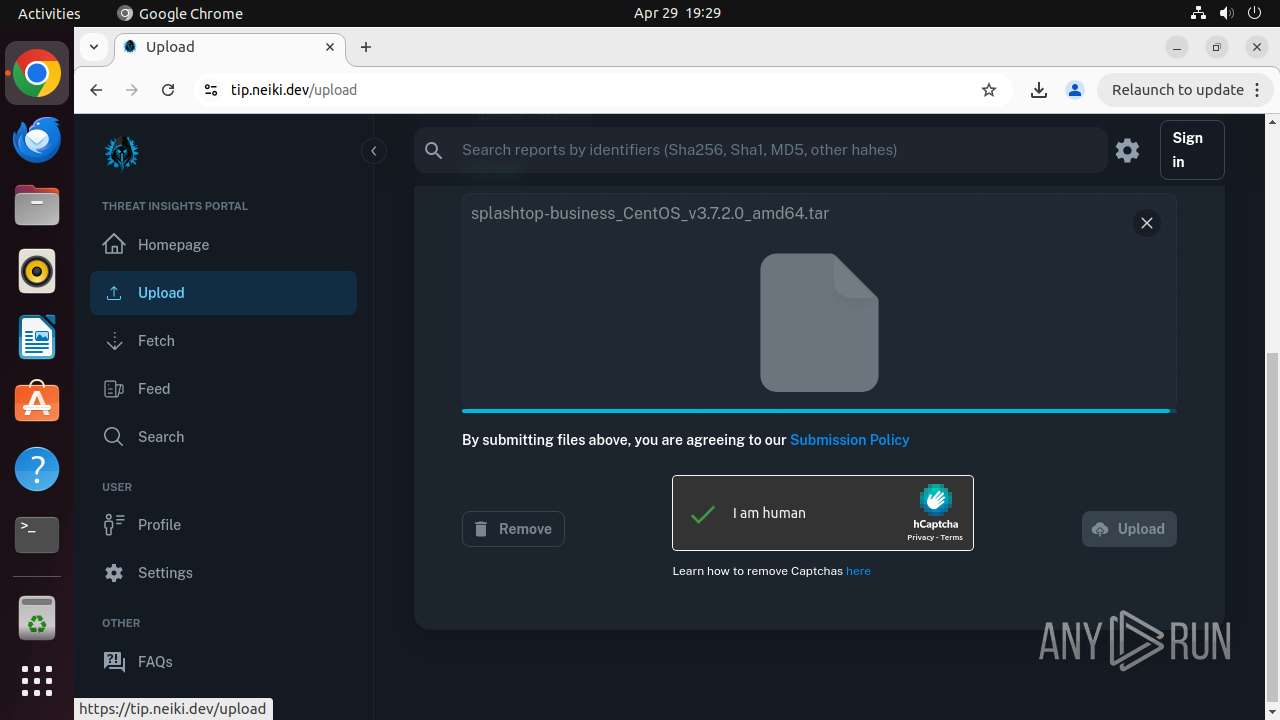Go forward in browser history
This screenshot has height=720, width=1280.
[132, 90]
